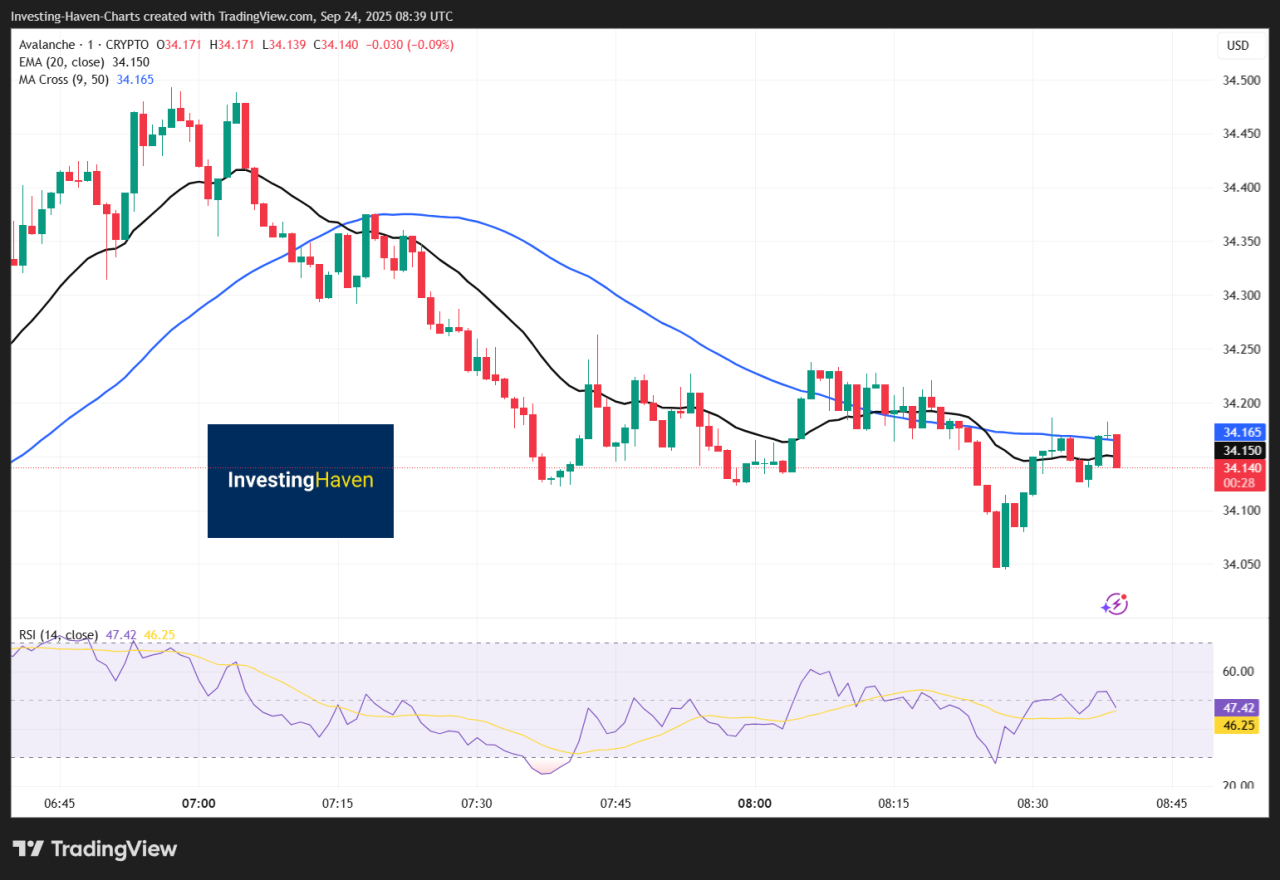
Task: Click the InvestingHaven logo watermark
Action: [300, 480]
